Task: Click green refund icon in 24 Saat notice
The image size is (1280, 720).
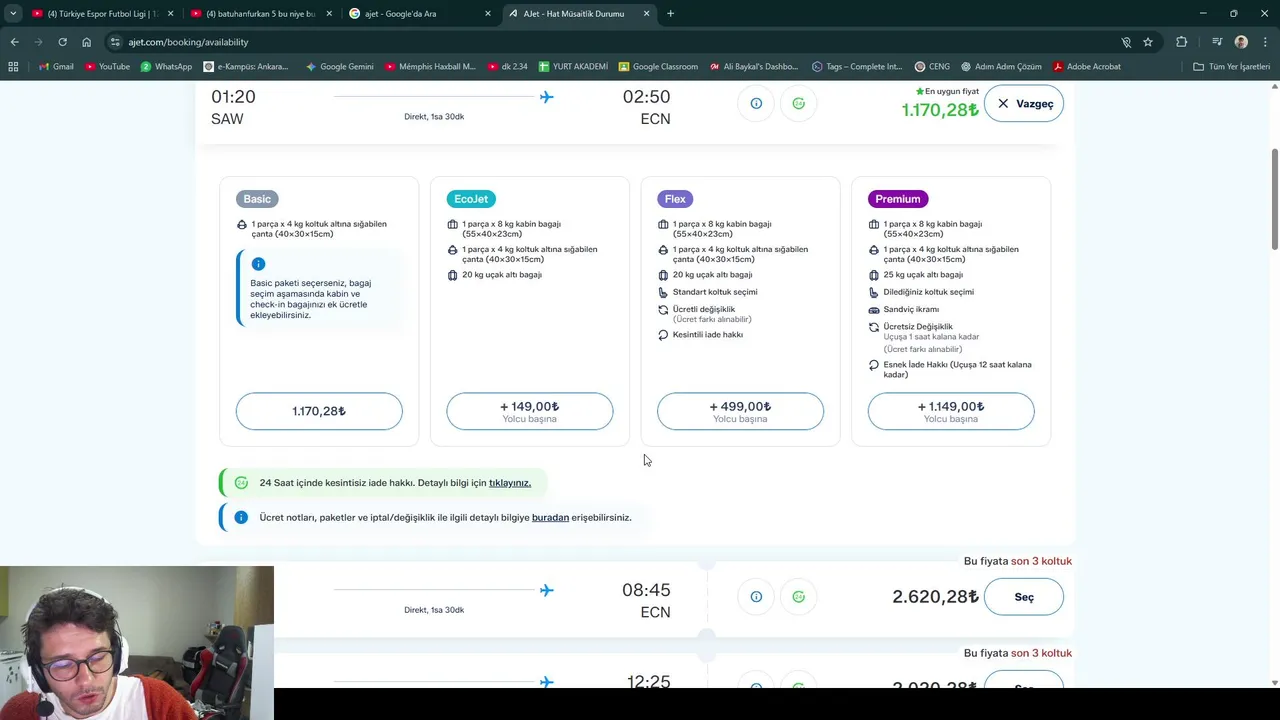Action: (x=241, y=483)
